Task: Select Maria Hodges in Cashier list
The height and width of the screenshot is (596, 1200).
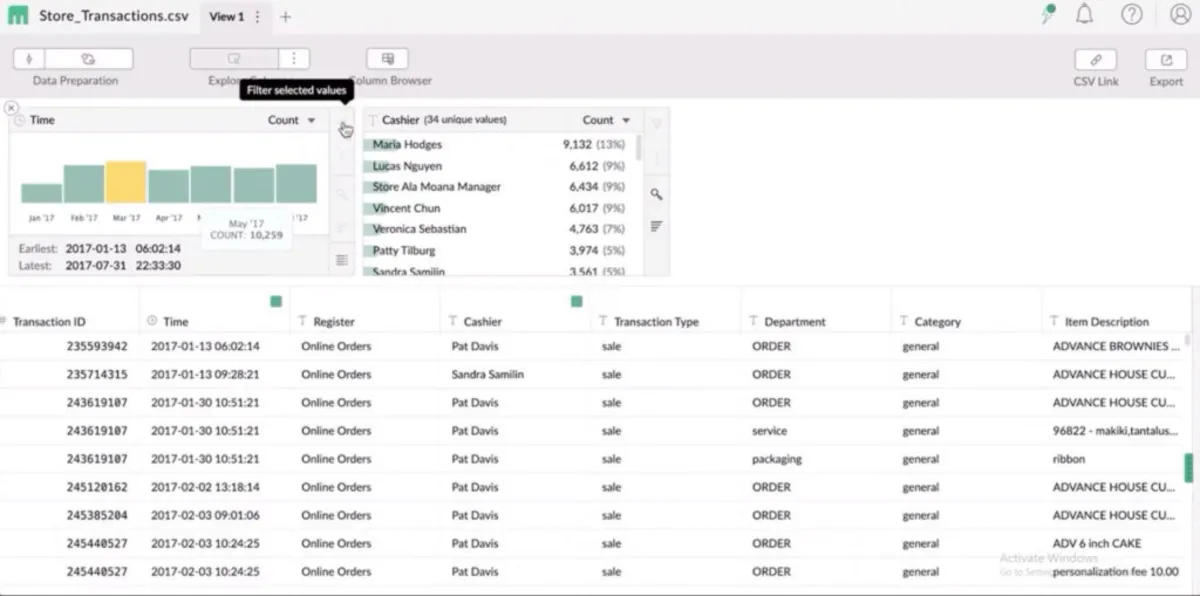Action: tap(407, 145)
